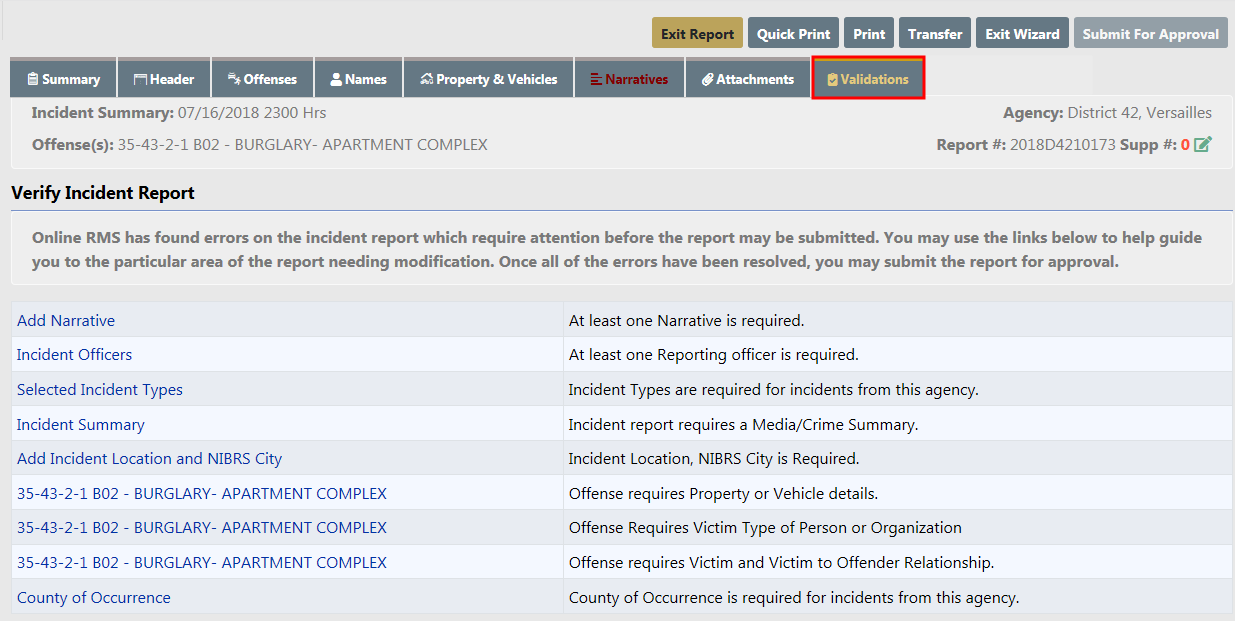
Task: Click the plain Print button
Action: pos(869,34)
